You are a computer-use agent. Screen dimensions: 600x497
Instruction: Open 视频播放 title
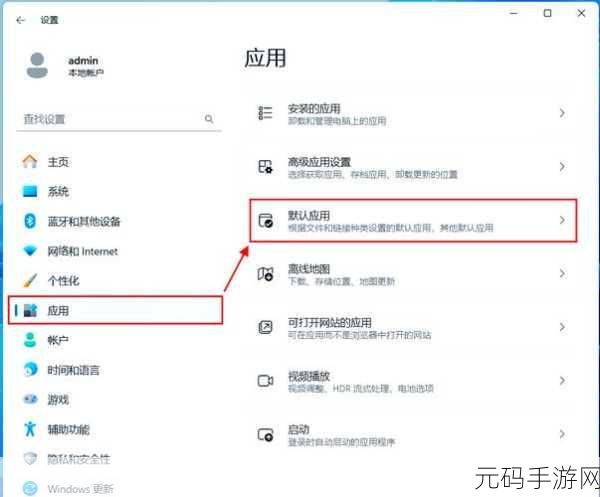point(309,376)
